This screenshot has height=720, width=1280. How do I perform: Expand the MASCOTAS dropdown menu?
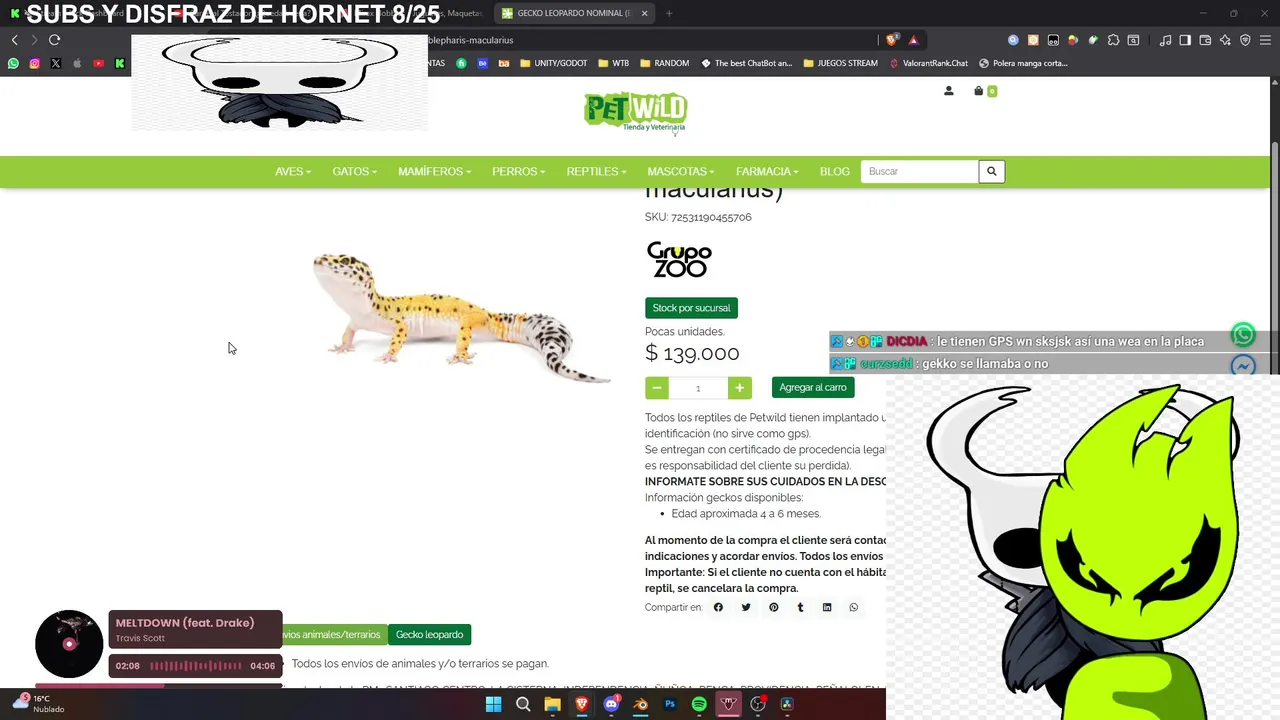680,172
